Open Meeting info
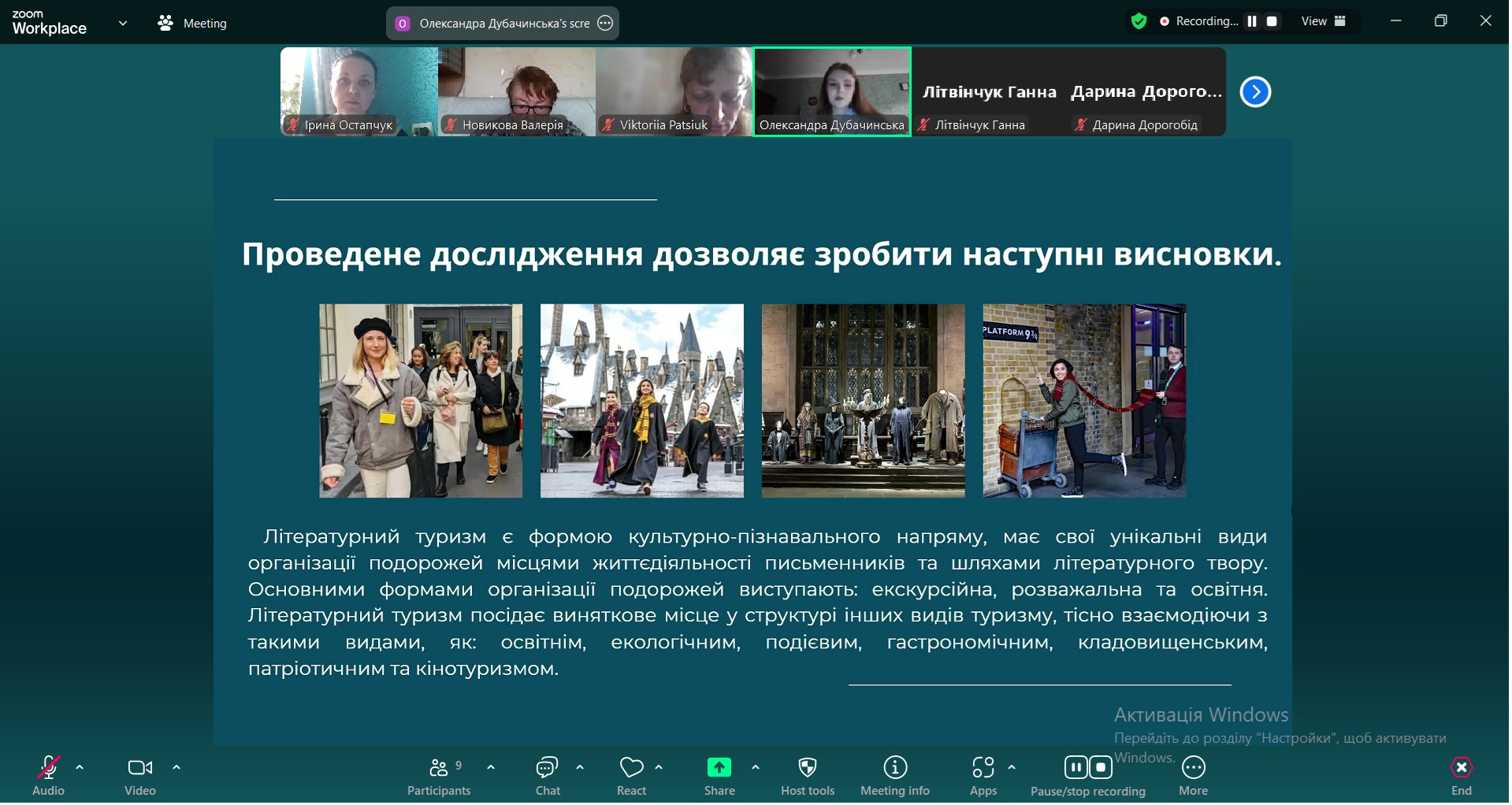The height and width of the screenshot is (805, 1512). pyautogui.click(x=894, y=769)
